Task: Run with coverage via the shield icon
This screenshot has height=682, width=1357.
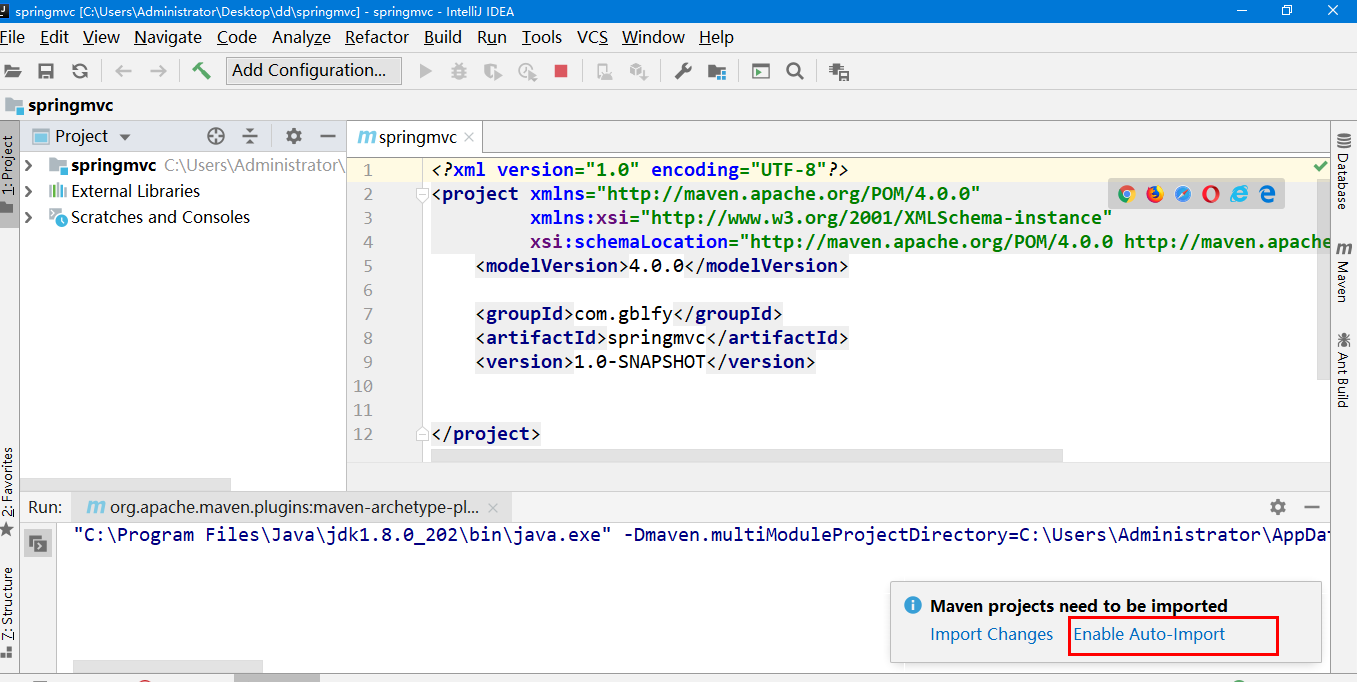Action: (x=492, y=71)
